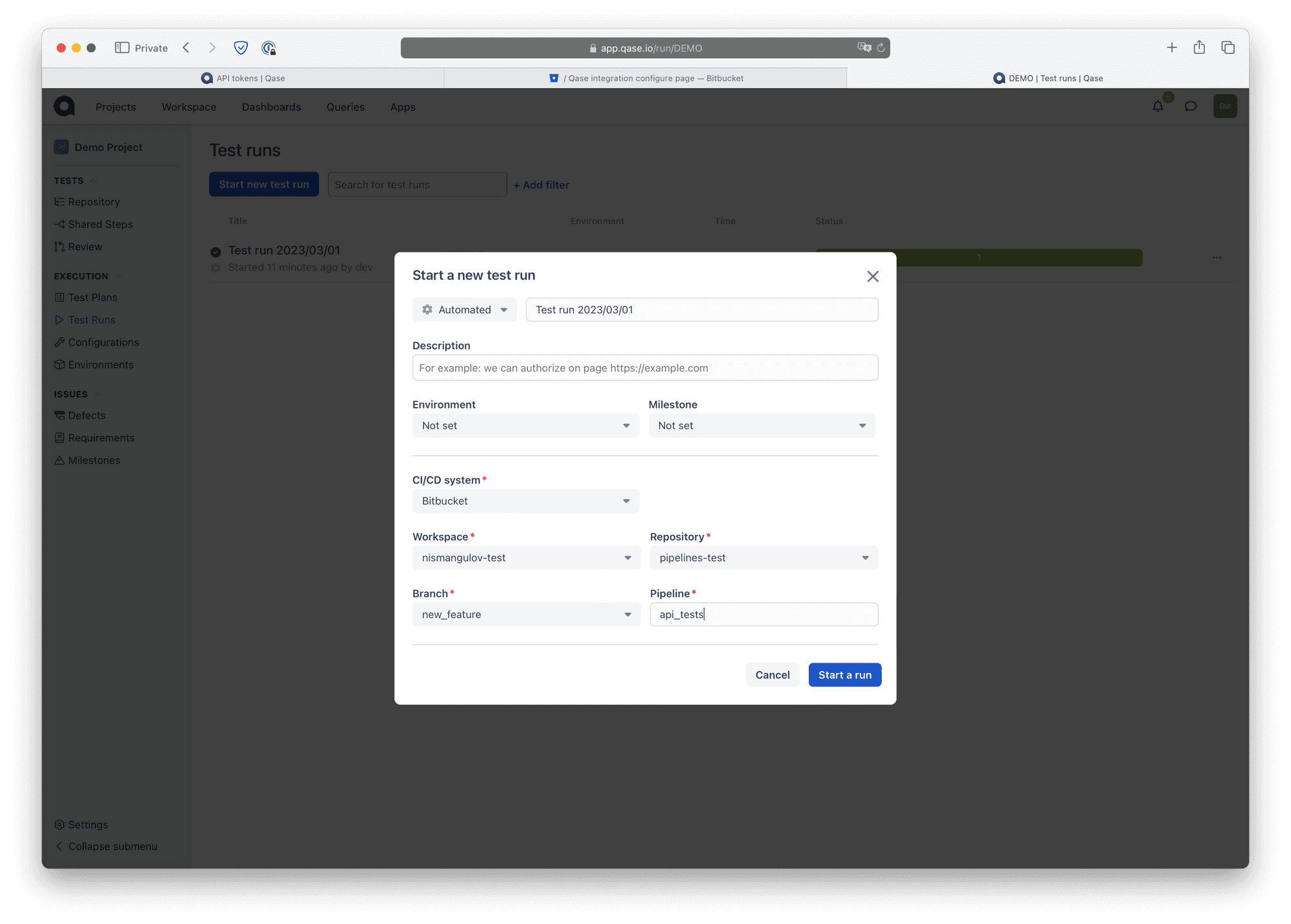Click the Add filter link

click(x=541, y=185)
